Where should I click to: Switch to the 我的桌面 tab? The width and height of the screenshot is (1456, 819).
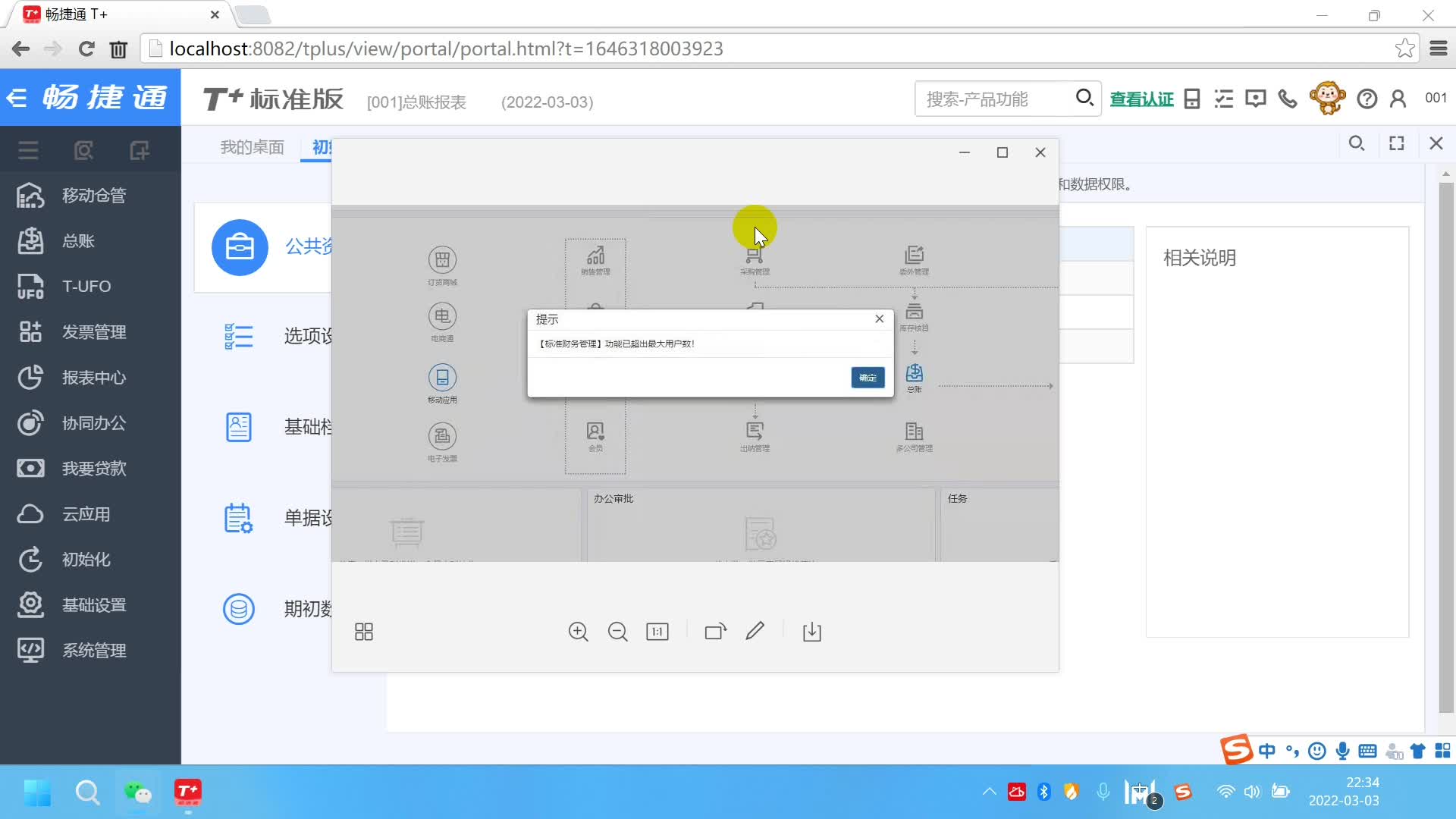coord(252,147)
